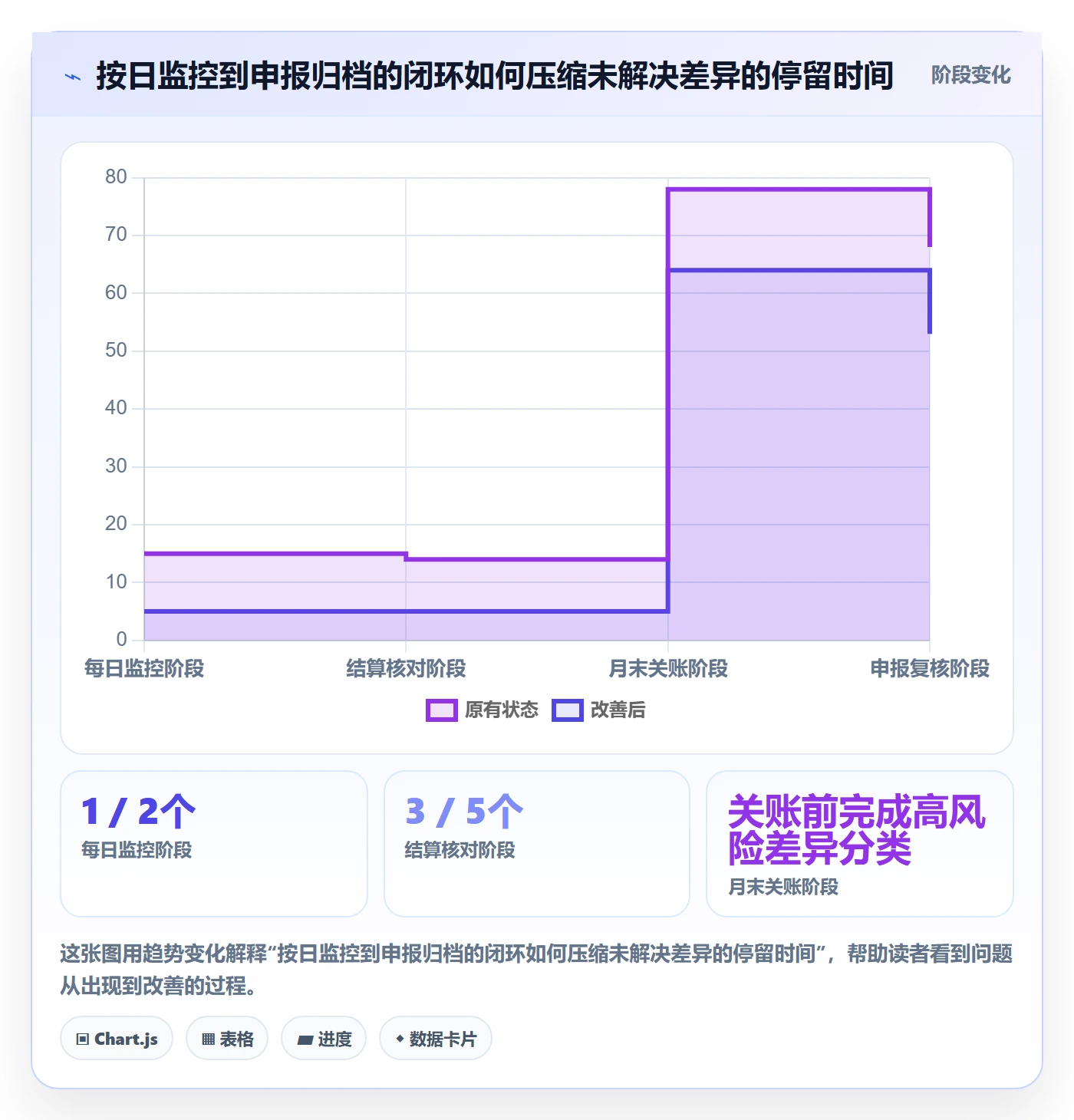Click the lightning bolt icon in header
This screenshot has height=1120, width=1074.
tap(73, 77)
